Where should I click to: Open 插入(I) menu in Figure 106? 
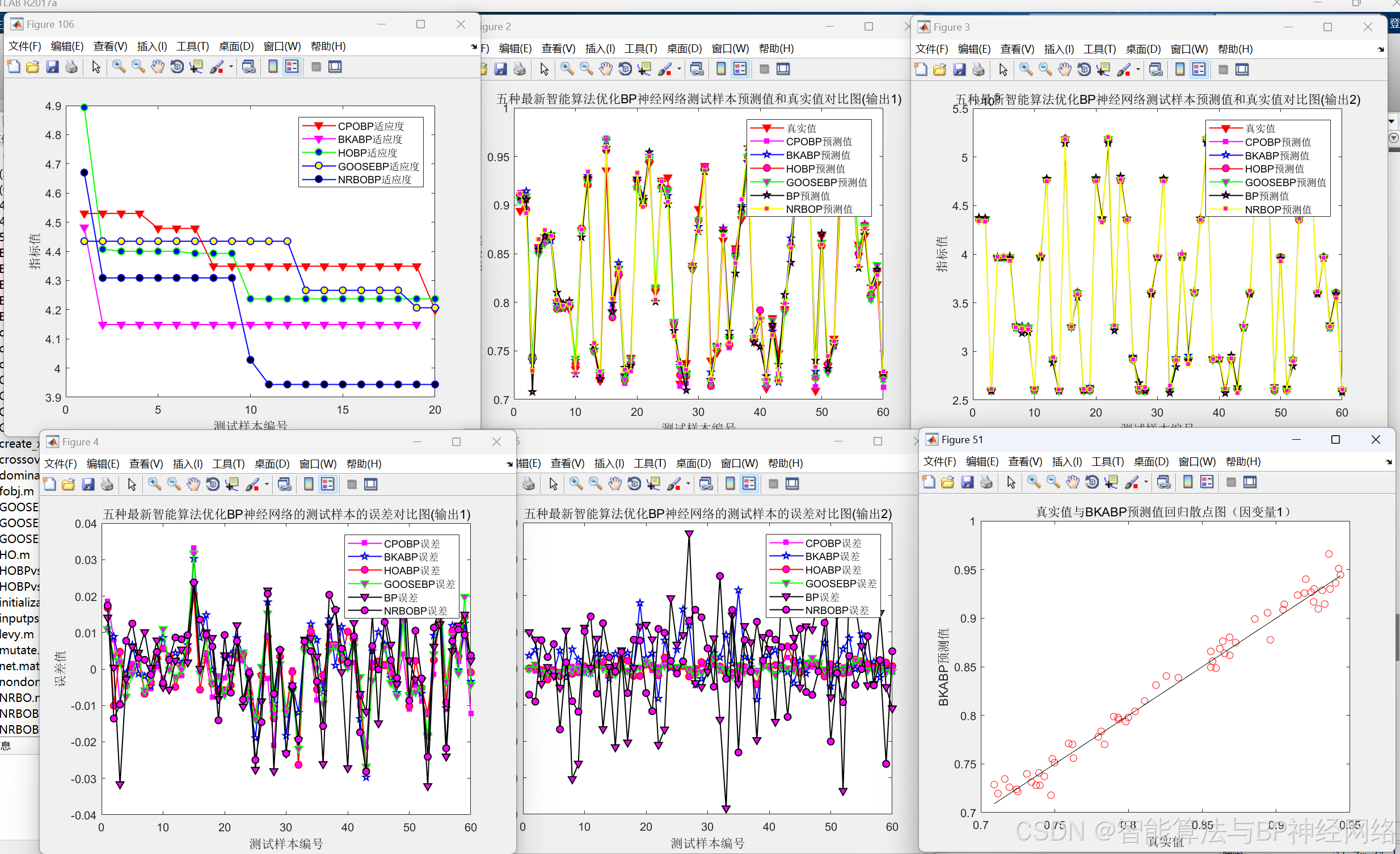tap(151, 47)
